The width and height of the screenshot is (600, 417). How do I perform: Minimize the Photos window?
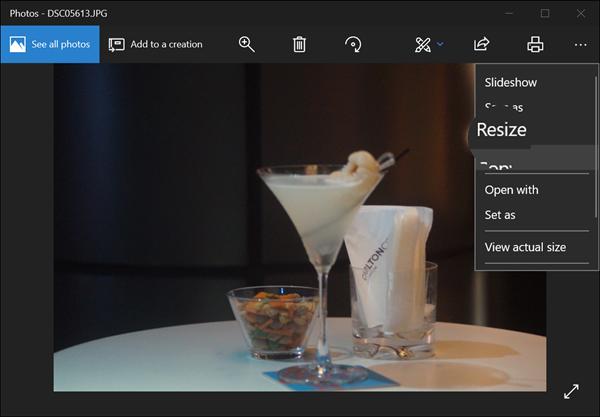click(x=510, y=13)
